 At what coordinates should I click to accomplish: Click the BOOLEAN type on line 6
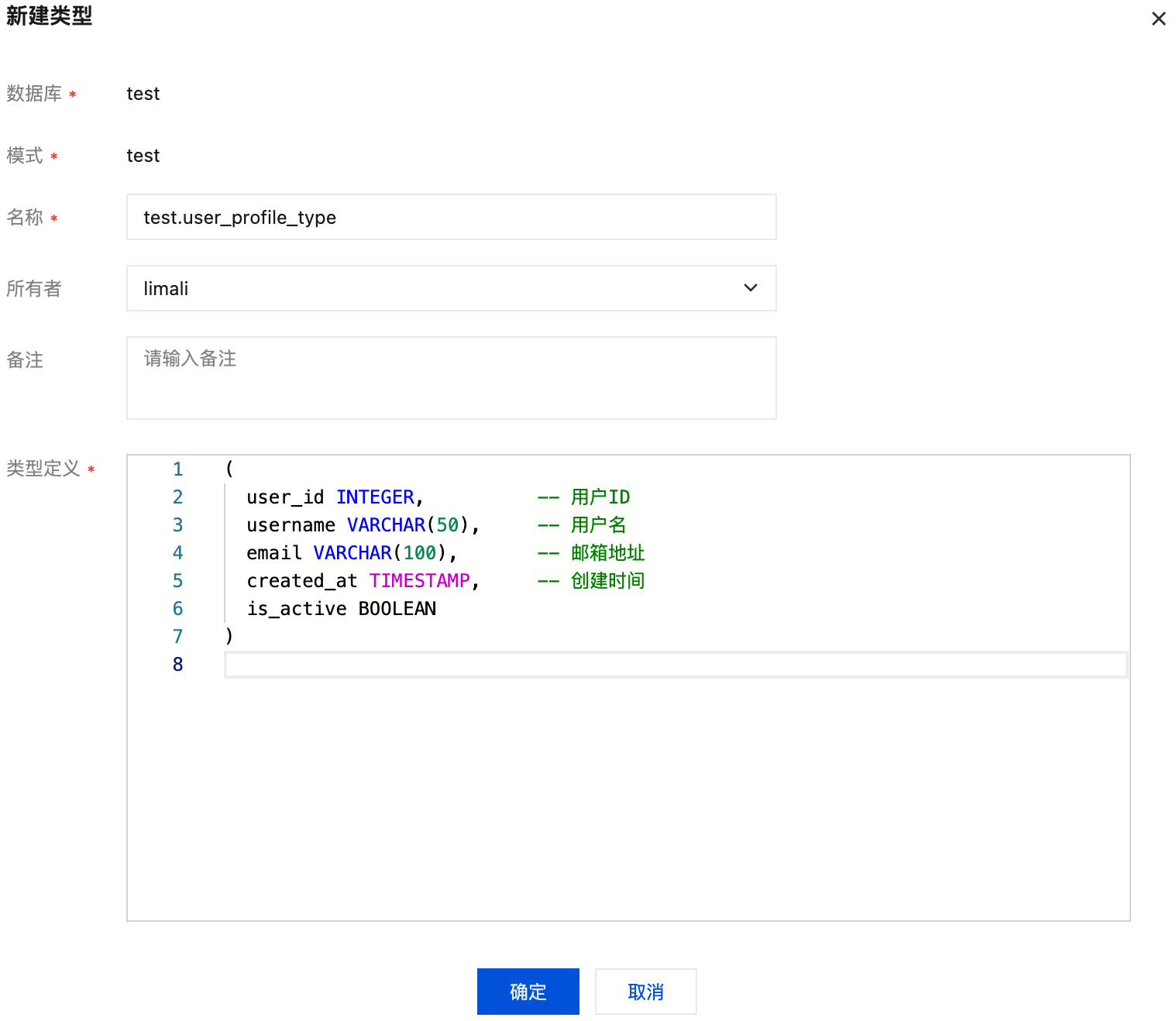click(x=397, y=609)
